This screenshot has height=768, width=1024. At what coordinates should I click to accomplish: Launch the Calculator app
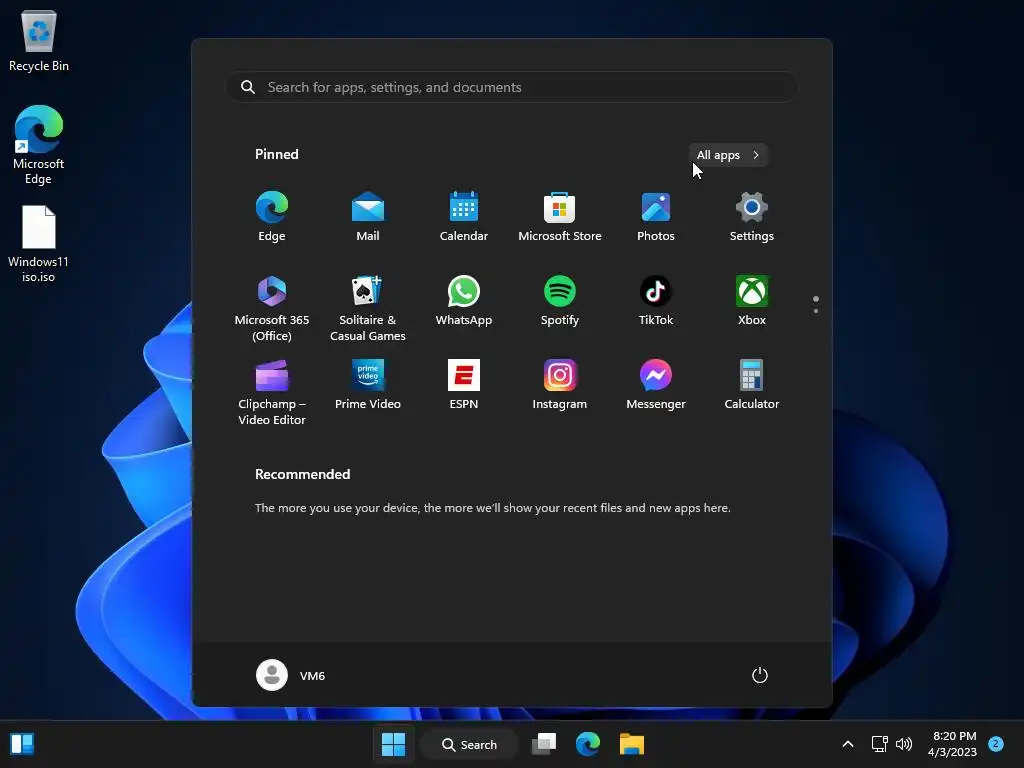752,385
